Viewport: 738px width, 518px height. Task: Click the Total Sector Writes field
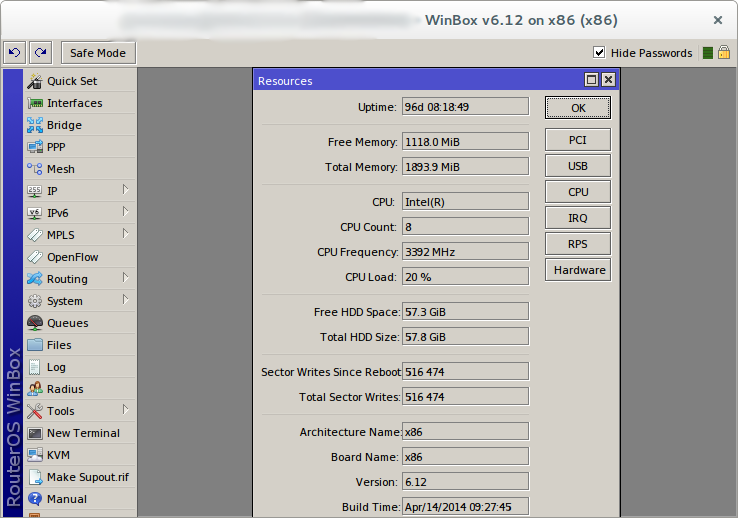(465, 397)
